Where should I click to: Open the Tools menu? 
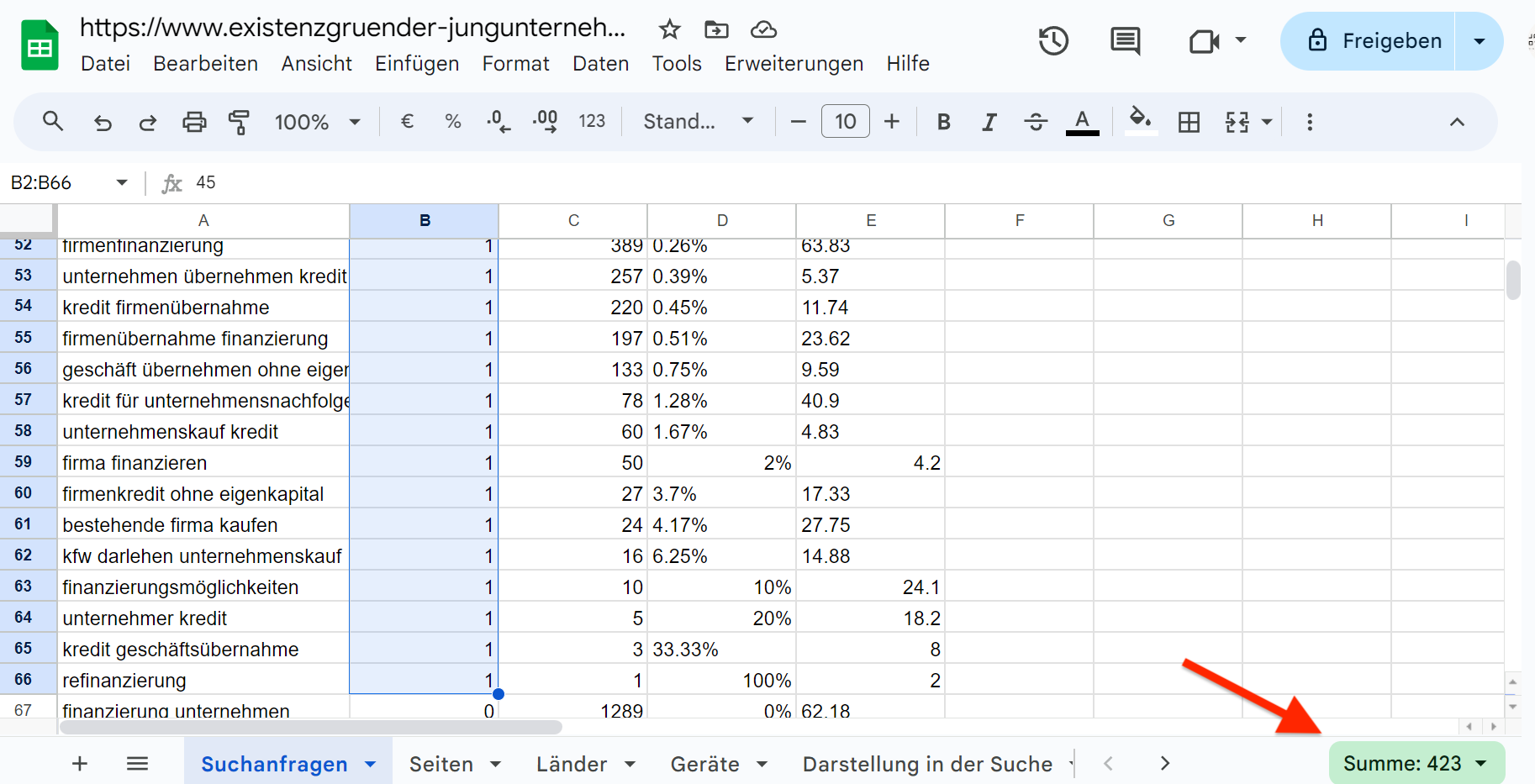(x=677, y=64)
